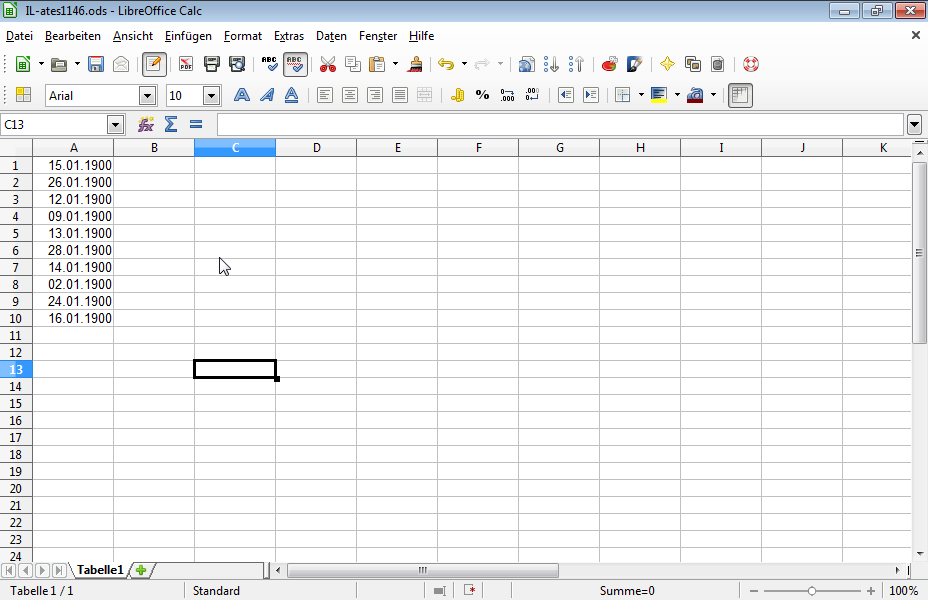Undo the last action
This screenshot has width=928, height=600.
click(446, 64)
